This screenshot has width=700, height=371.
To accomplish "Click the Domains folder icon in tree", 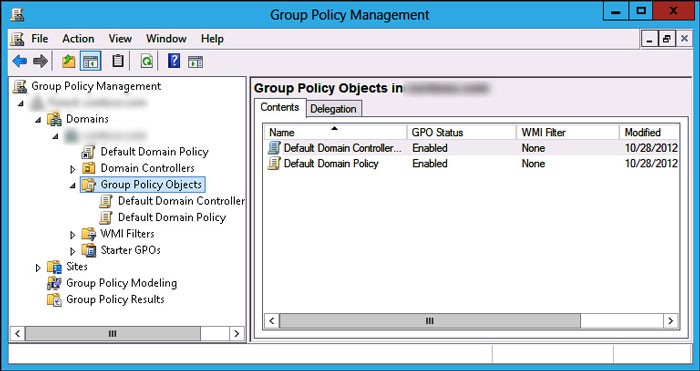I will pyautogui.click(x=54, y=119).
